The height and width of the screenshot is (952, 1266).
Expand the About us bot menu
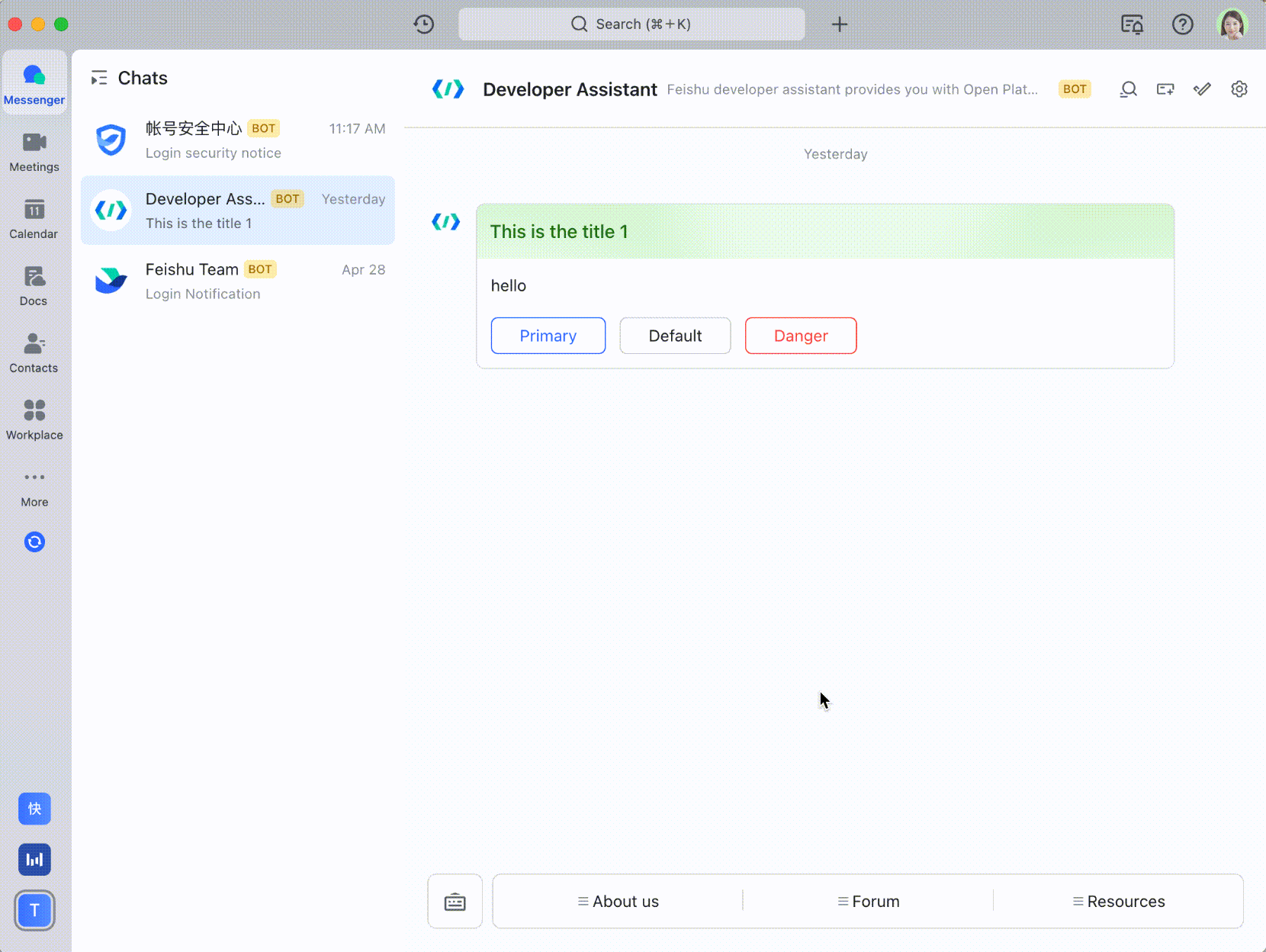click(618, 902)
